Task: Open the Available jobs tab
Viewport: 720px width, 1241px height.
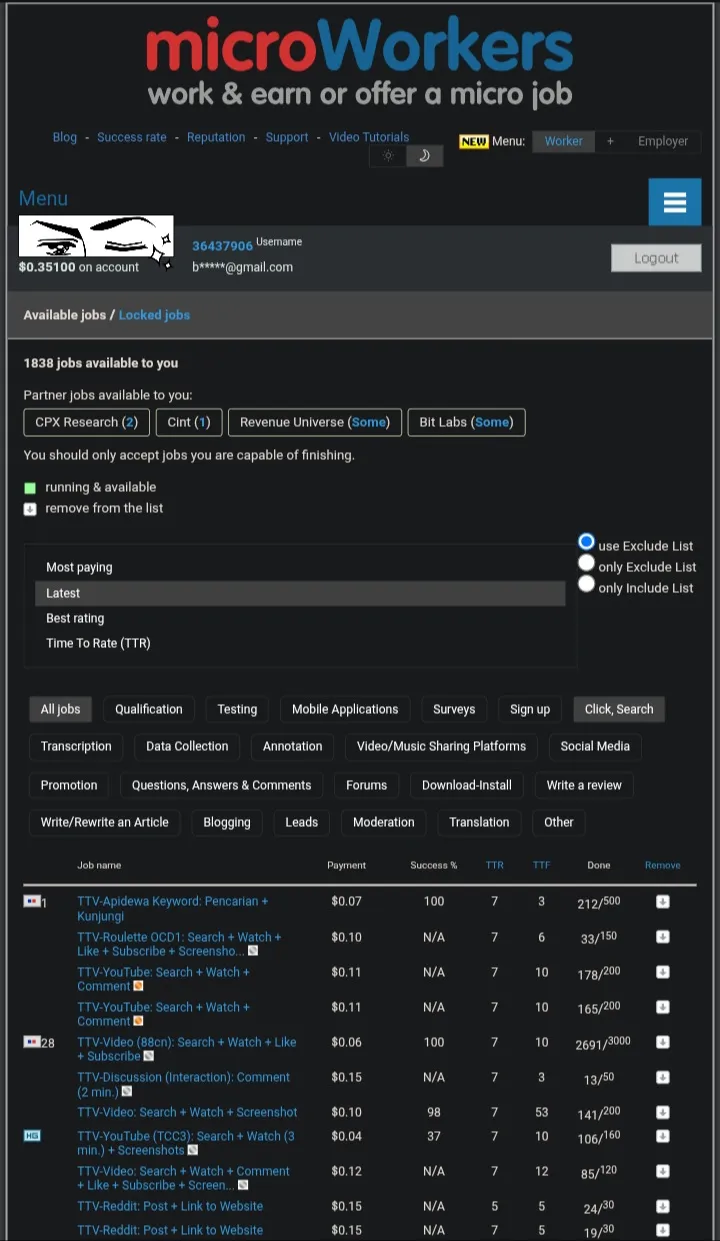Action: [x=65, y=315]
